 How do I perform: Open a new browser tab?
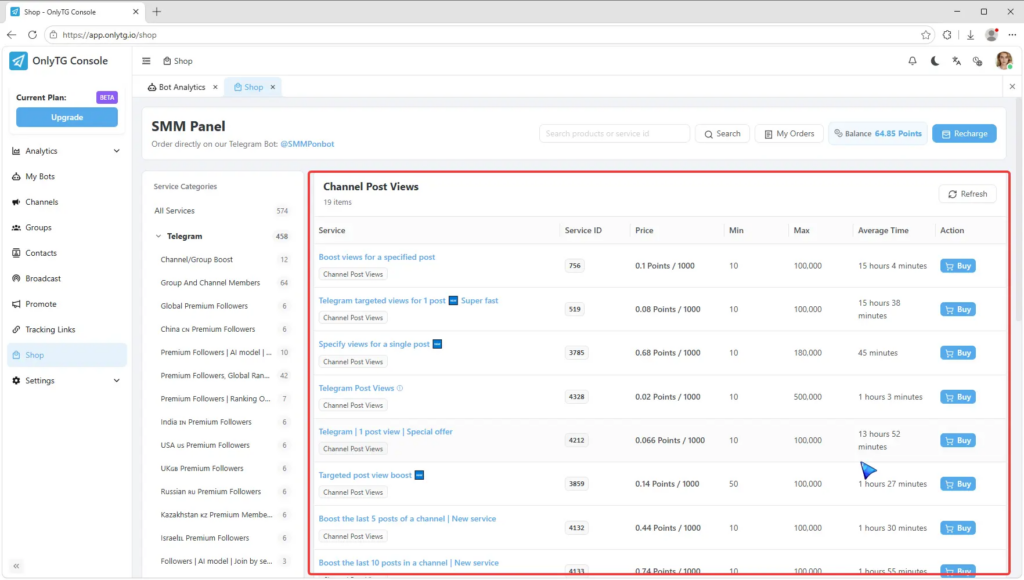[157, 11]
